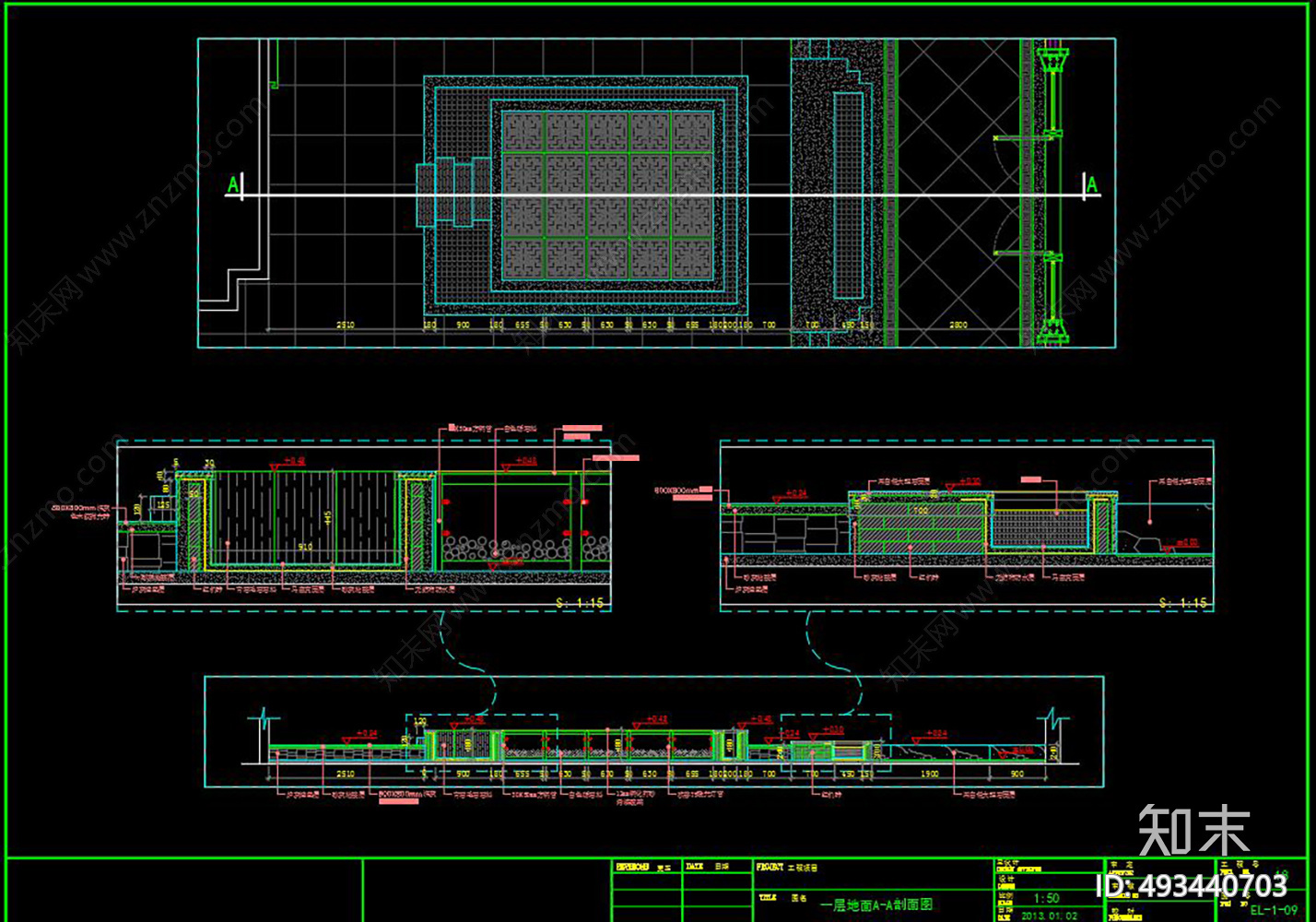This screenshot has height=922, width=1316.
Task: Click the S: 1:15 label of right detail
Action: (x=1182, y=603)
